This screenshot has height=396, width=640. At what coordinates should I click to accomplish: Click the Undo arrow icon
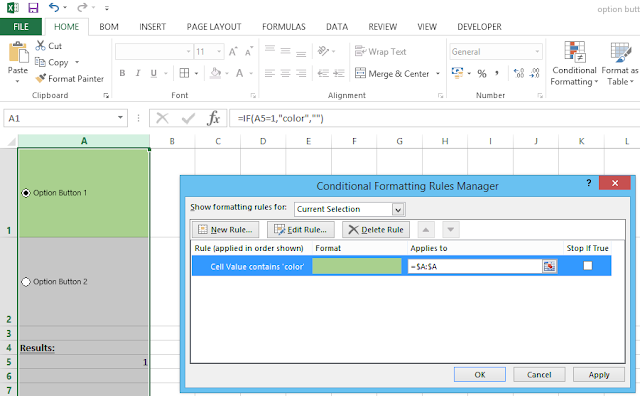click(x=53, y=7)
